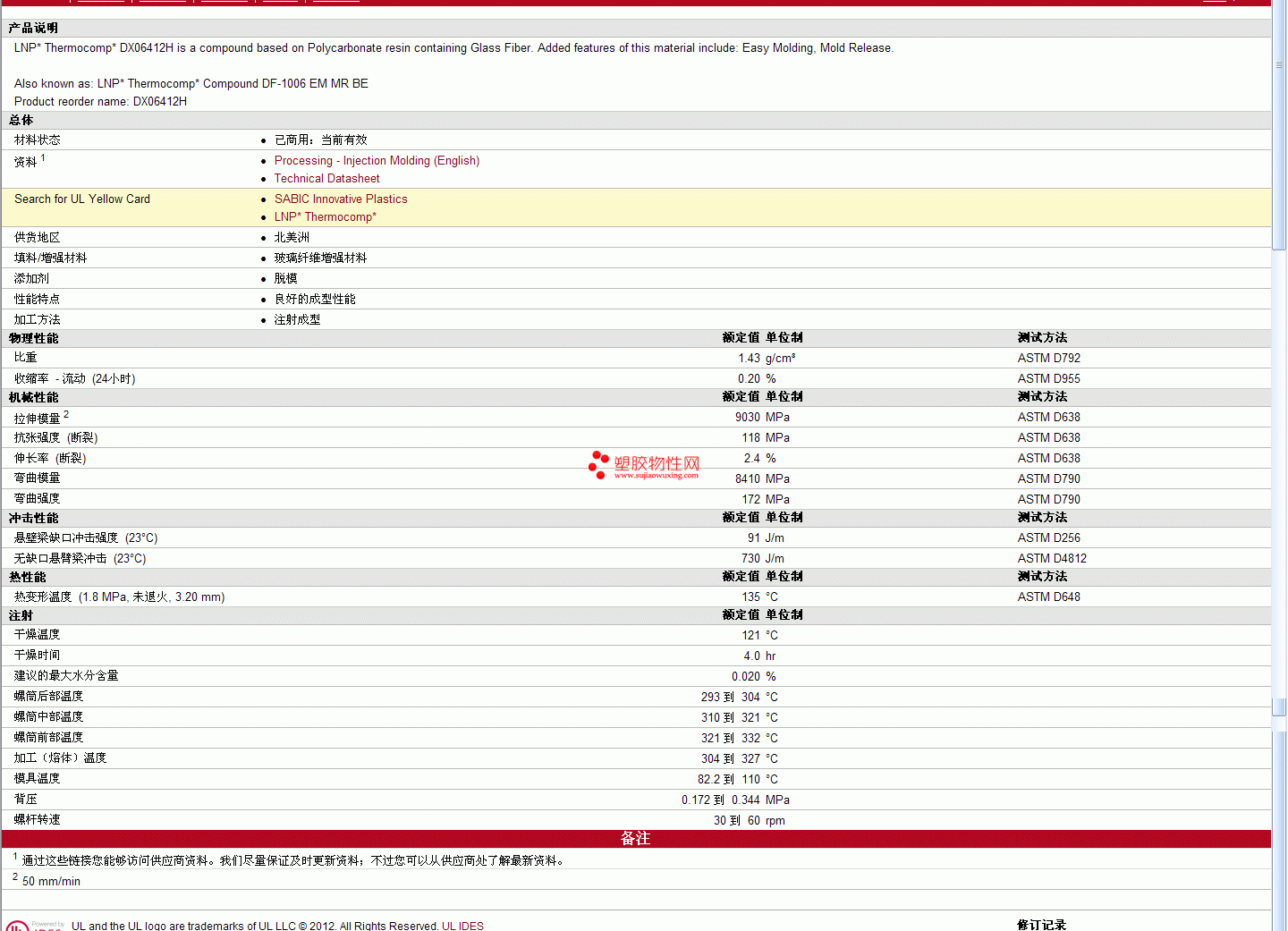Click the 产品说明 section header

33,29
